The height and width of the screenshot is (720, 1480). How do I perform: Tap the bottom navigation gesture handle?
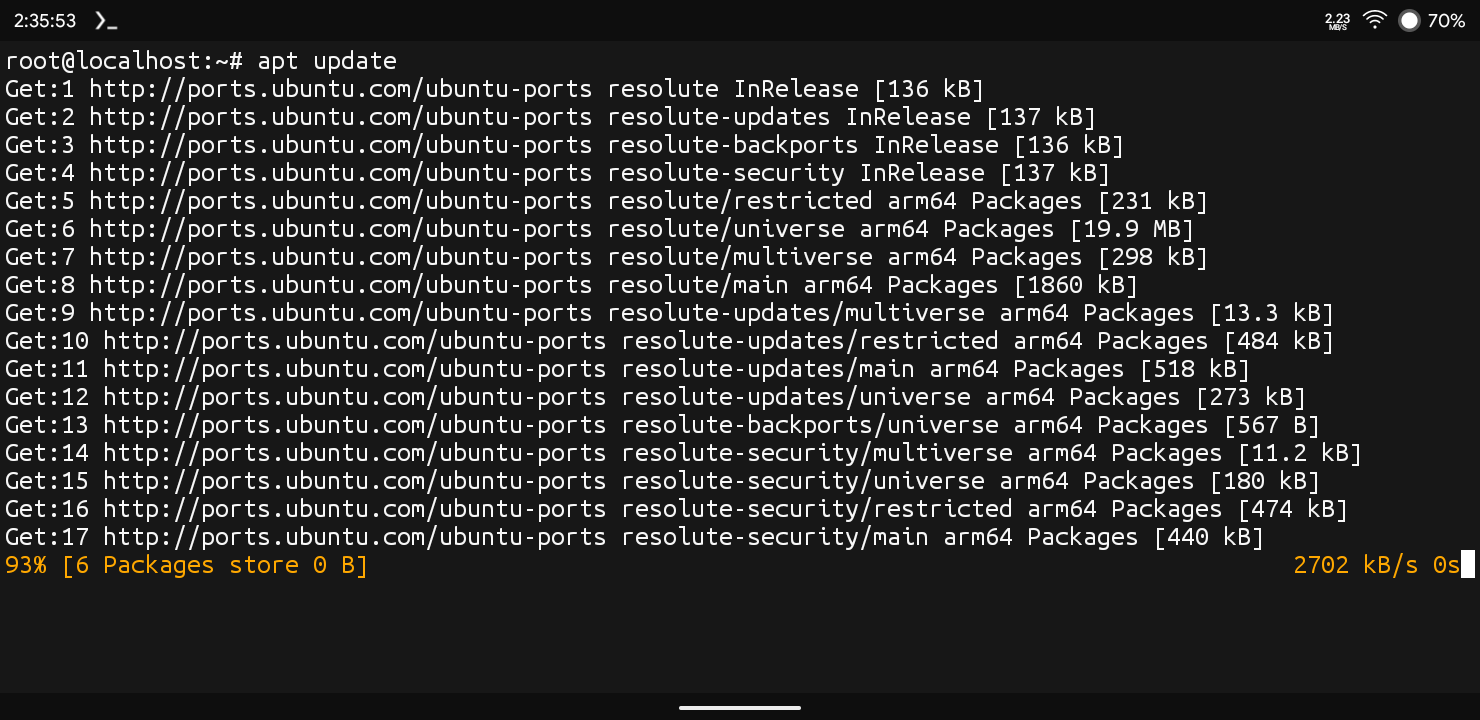click(x=740, y=708)
